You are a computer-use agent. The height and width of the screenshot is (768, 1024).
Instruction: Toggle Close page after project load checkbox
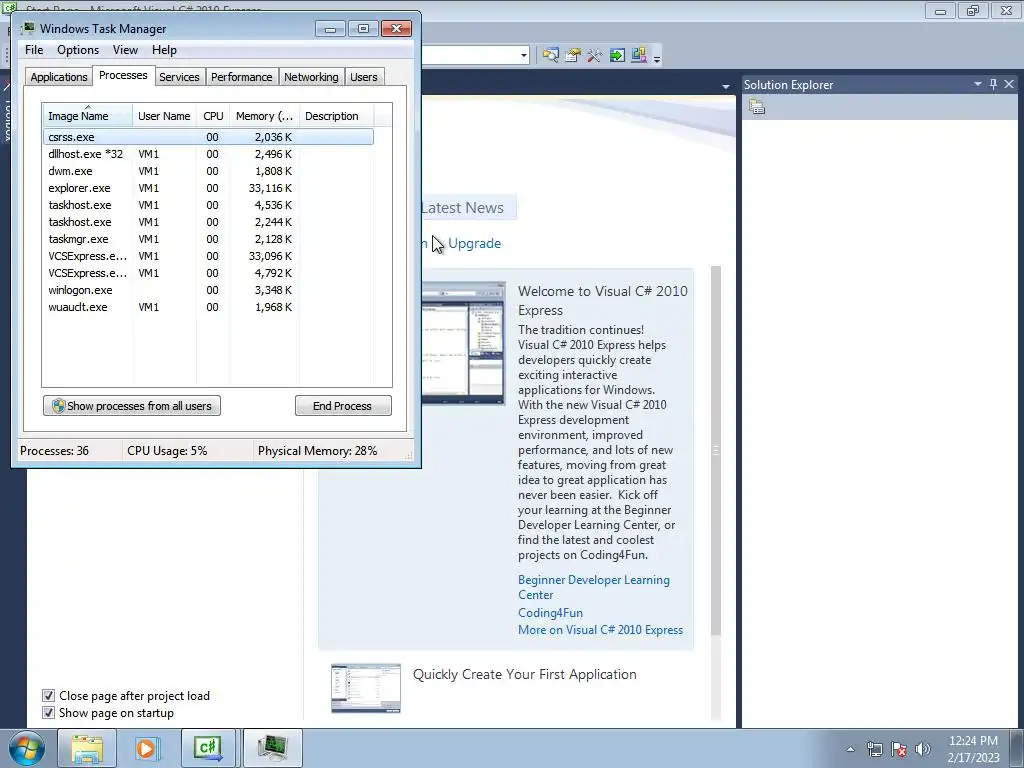[x=48, y=696]
